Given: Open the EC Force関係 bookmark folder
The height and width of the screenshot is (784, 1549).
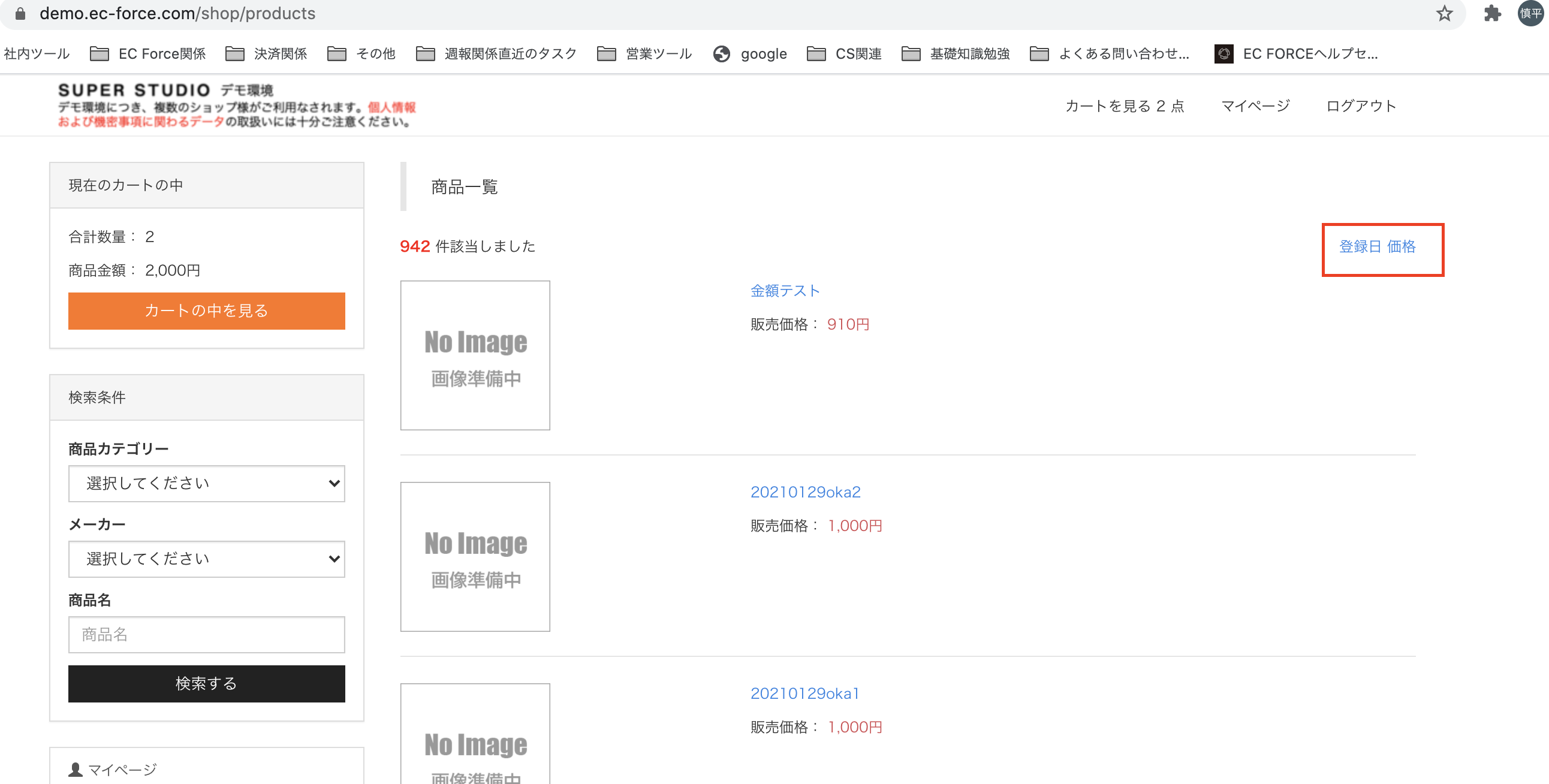Looking at the screenshot, I should 148,54.
